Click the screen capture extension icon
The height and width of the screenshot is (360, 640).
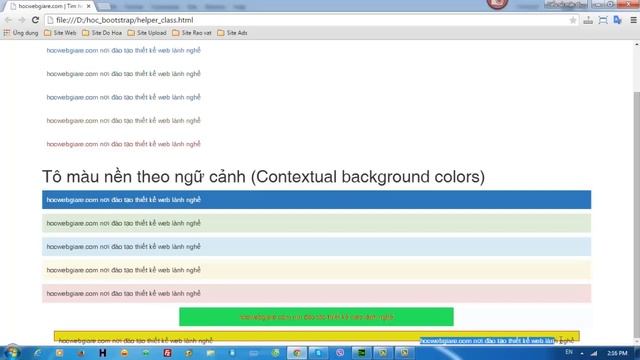point(603,20)
